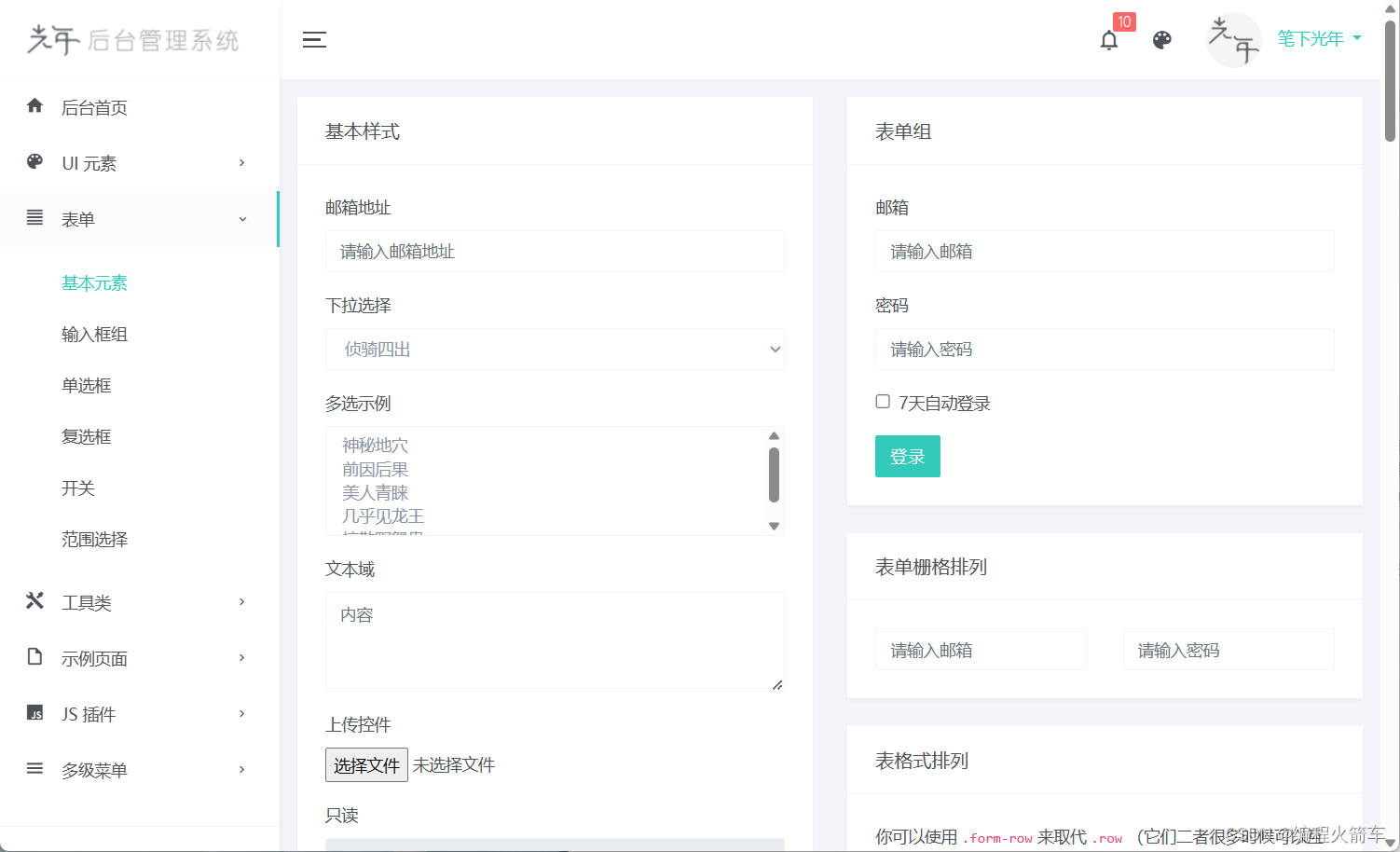
Task: Expand the 工具类 menu arrow
Action: coord(242,602)
